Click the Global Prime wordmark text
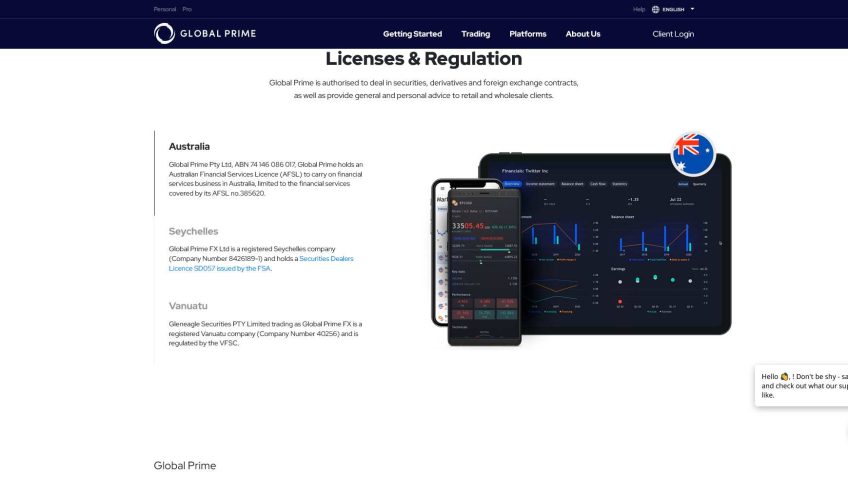The height and width of the screenshot is (477, 848). click(x=218, y=34)
